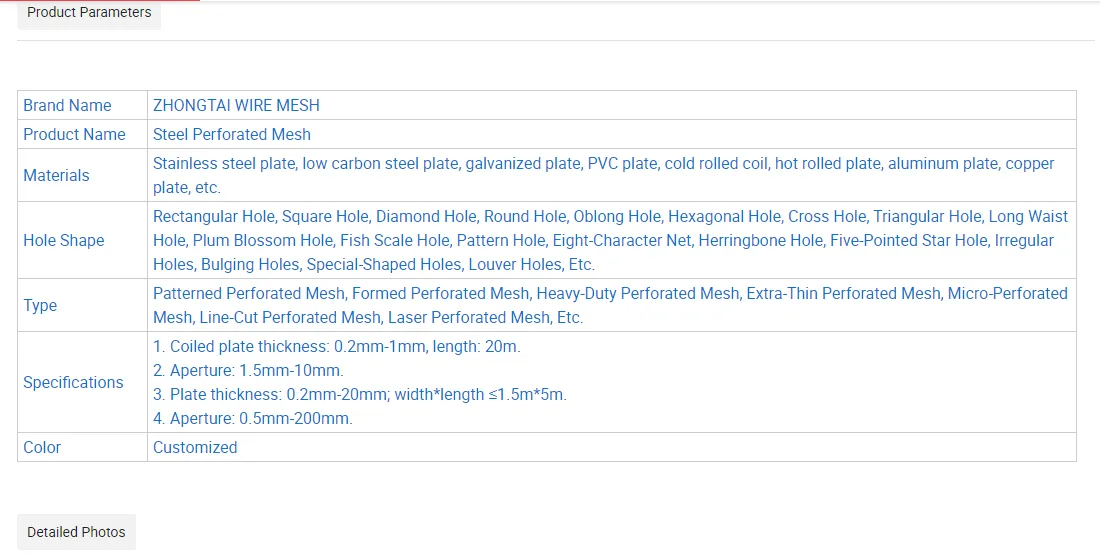1100x557 pixels.
Task: Click the Laser Perforated Mesh text line
Action: pyautogui.click(x=470, y=317)
